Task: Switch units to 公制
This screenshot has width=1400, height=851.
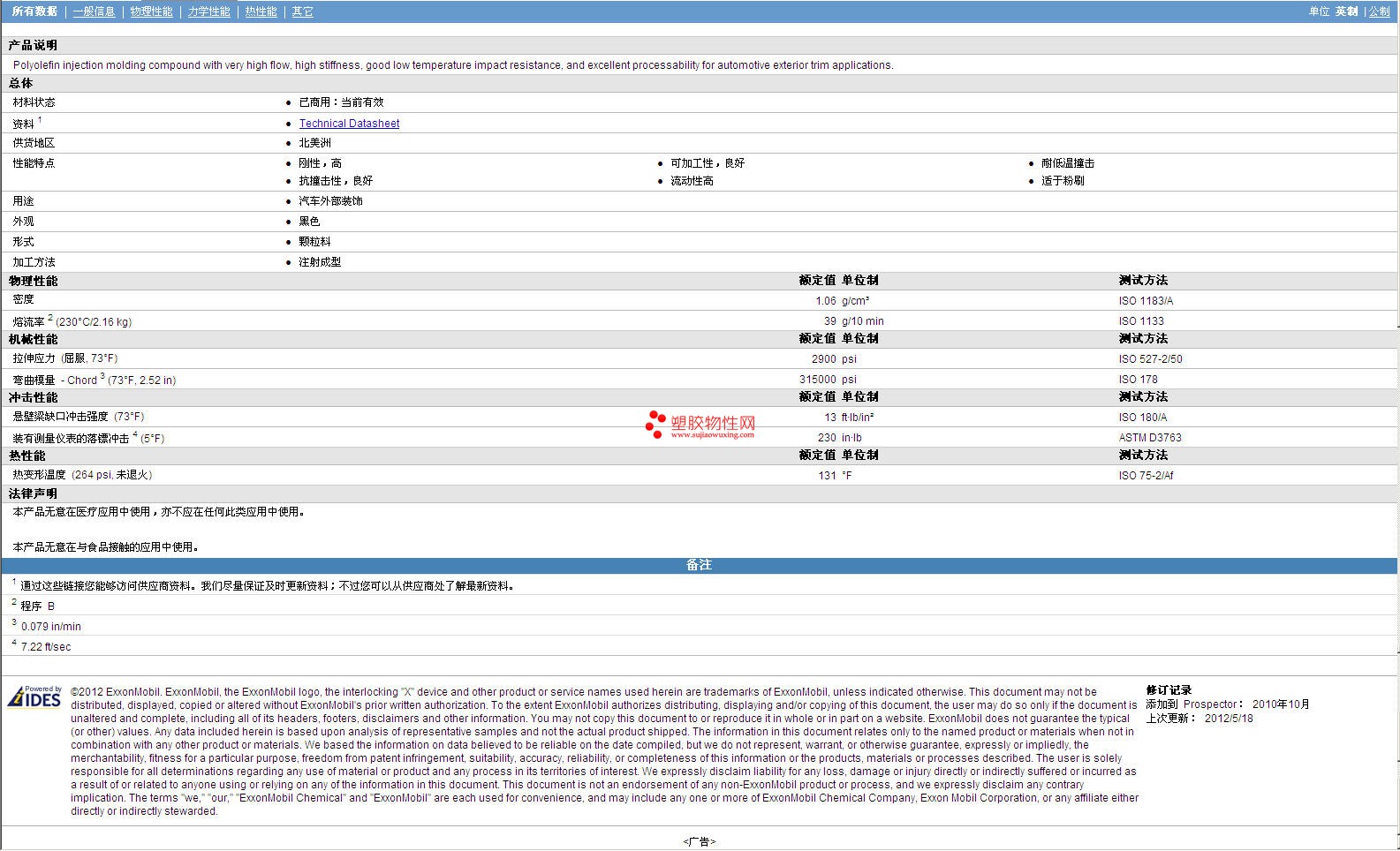Action: point(1380,11)
